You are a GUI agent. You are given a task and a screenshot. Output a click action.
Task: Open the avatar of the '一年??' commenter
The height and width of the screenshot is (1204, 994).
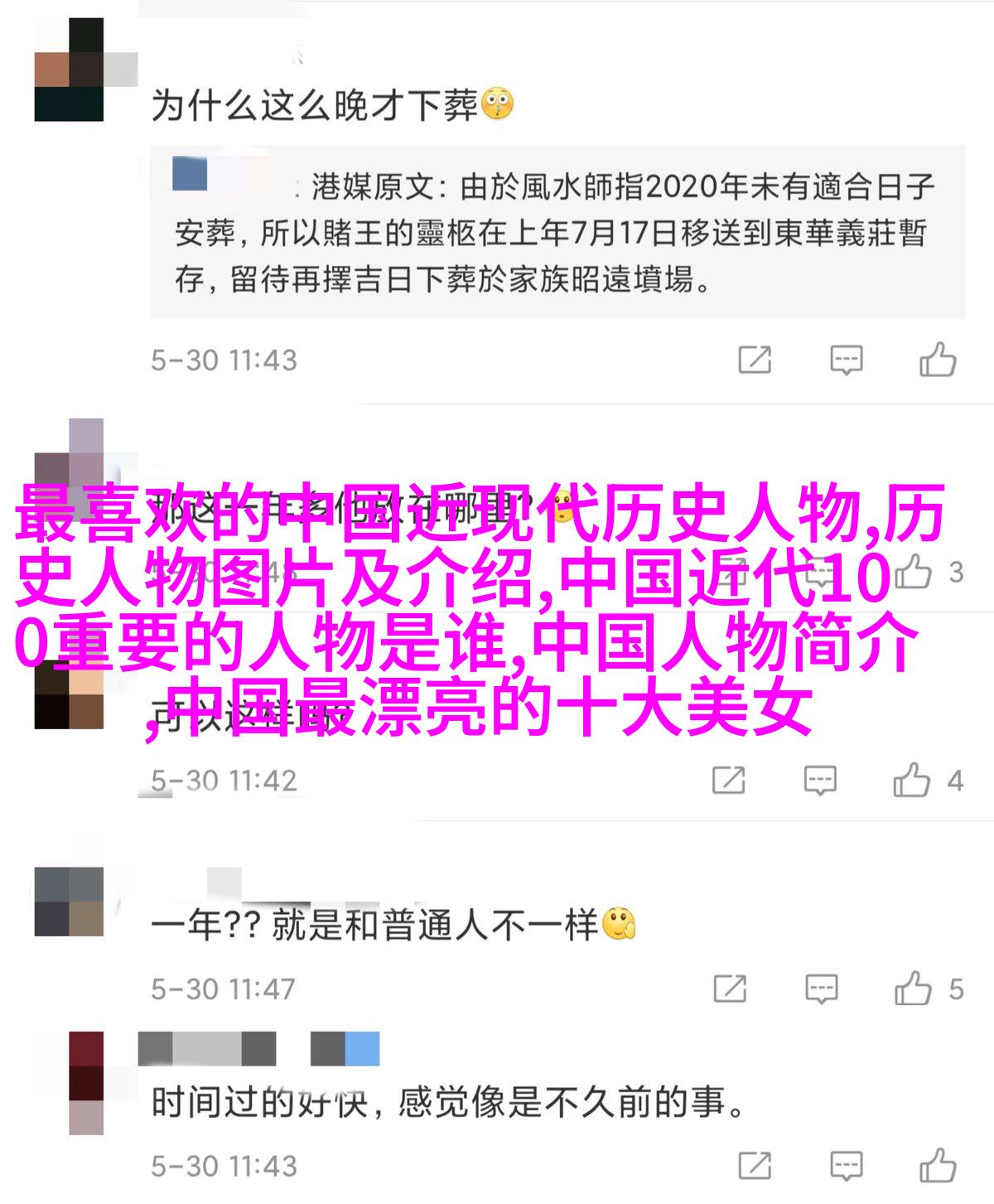(x=69, y=902)
